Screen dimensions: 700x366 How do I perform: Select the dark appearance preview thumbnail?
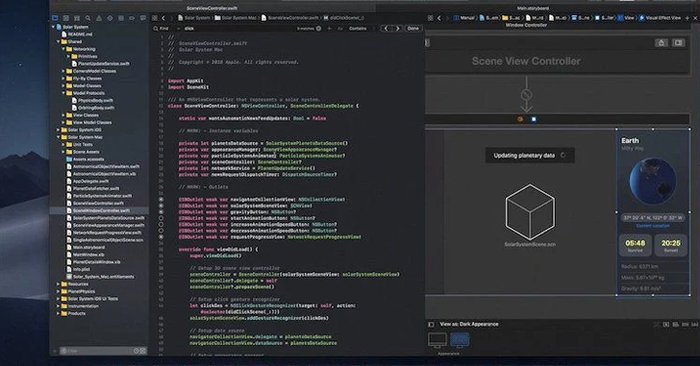coord(460,340)
